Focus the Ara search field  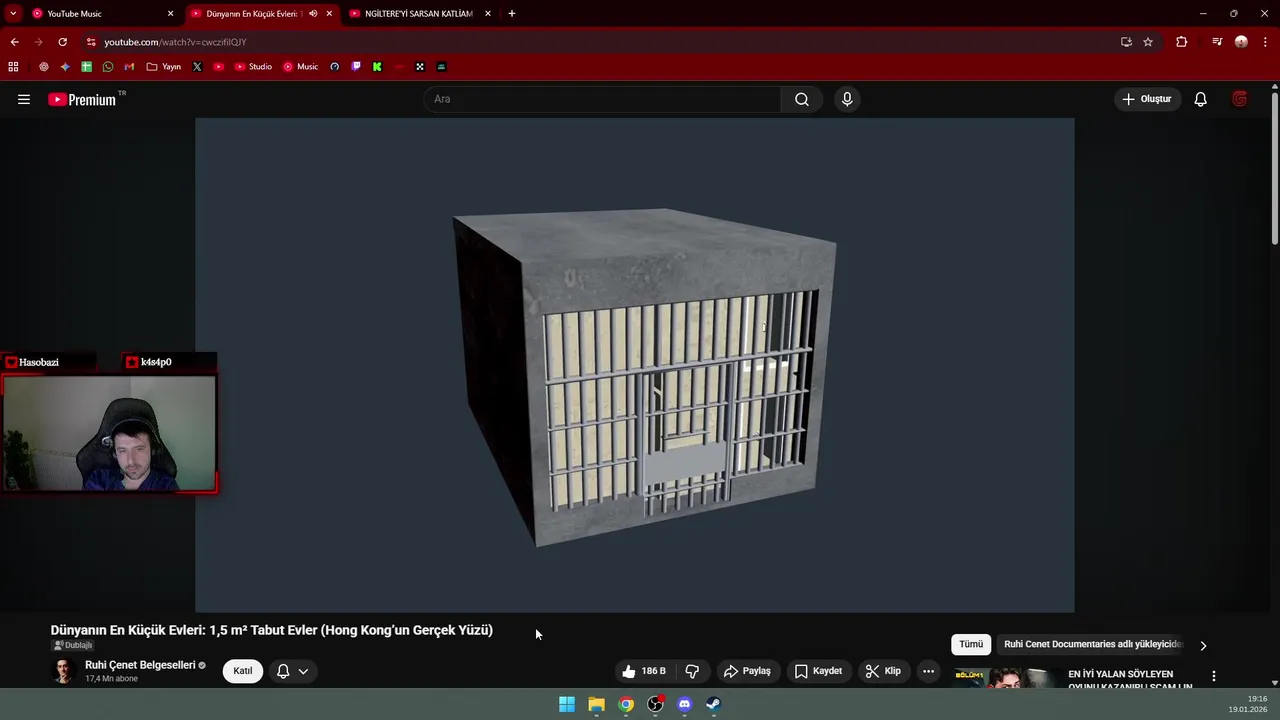pyautogui.click(x=602, y=99)
